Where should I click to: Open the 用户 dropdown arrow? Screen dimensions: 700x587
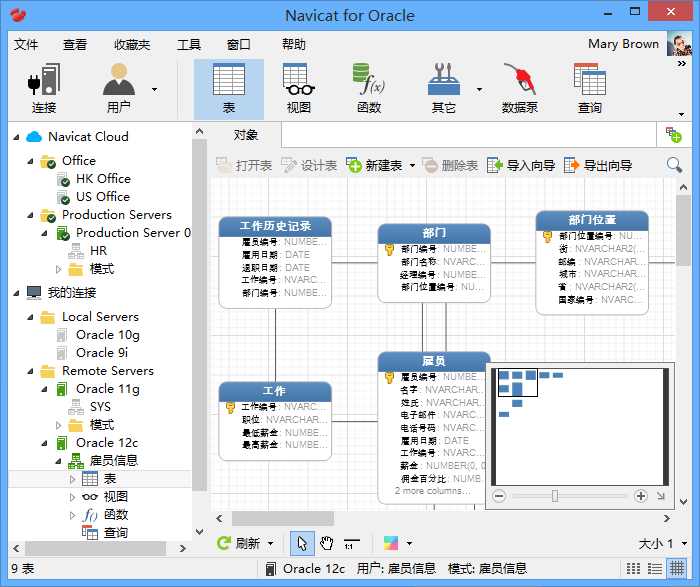(154, 90)
